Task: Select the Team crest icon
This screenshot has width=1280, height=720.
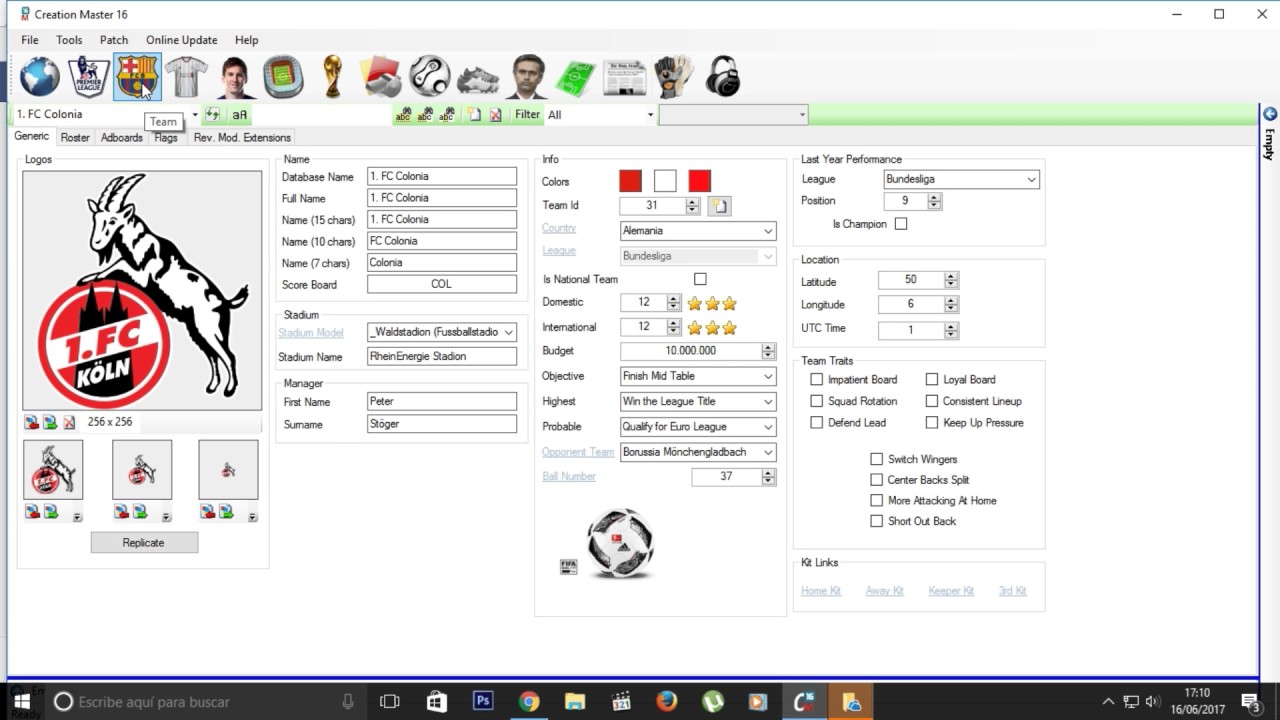Action: 137,77
